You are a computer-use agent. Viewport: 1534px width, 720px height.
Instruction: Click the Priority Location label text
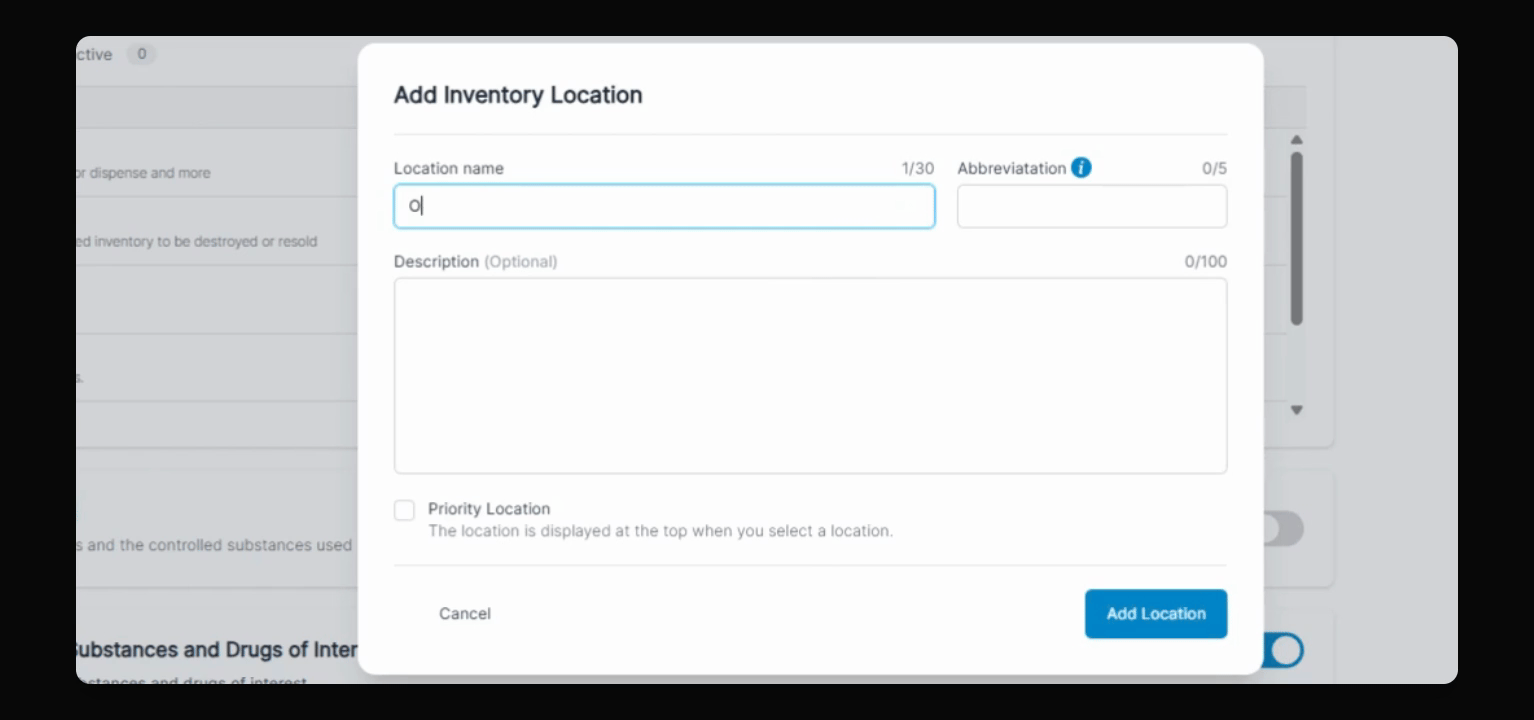click(489, 509)
